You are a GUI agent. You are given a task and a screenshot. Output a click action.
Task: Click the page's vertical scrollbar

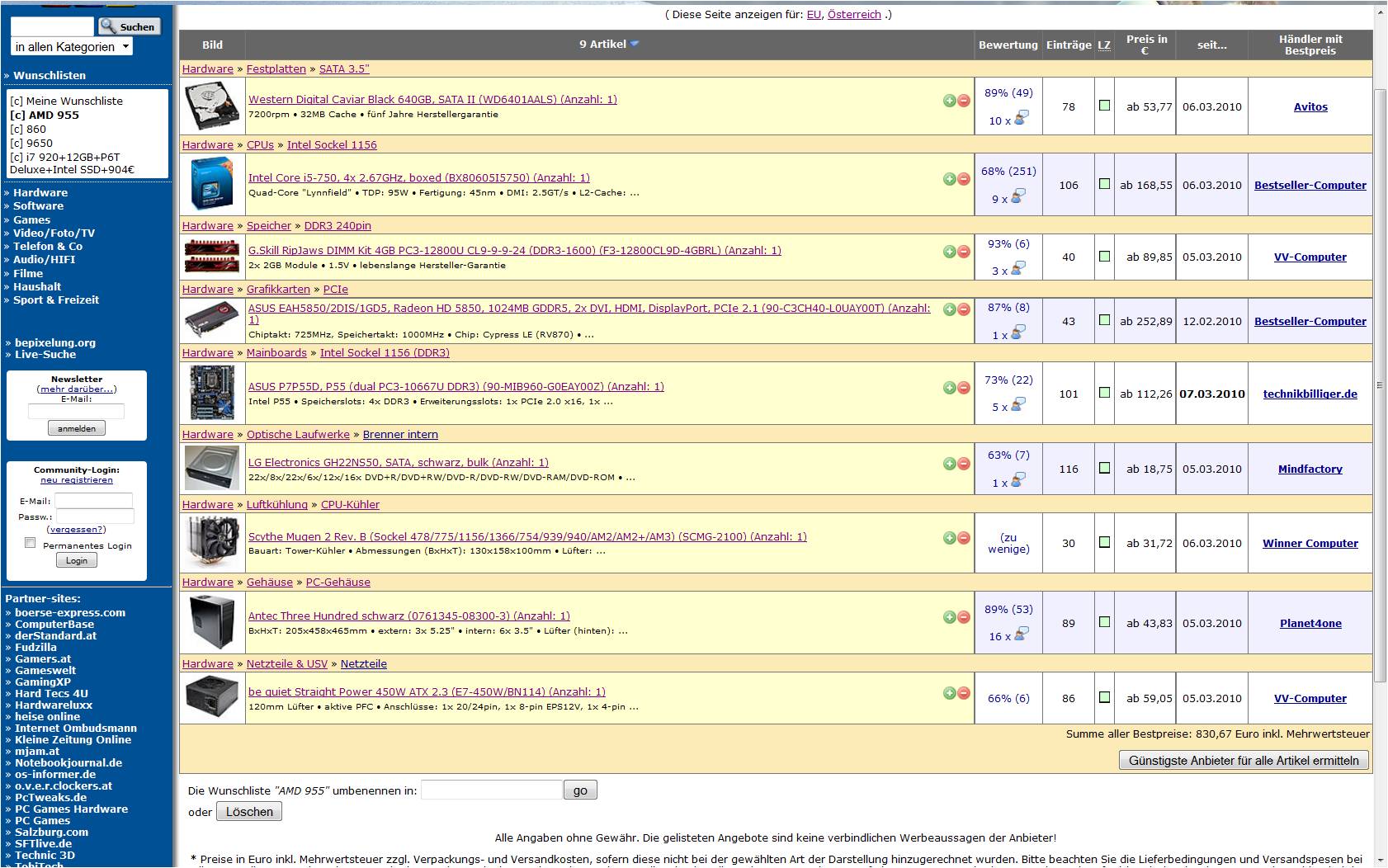pyautogui.click(x=1380, y=384)
